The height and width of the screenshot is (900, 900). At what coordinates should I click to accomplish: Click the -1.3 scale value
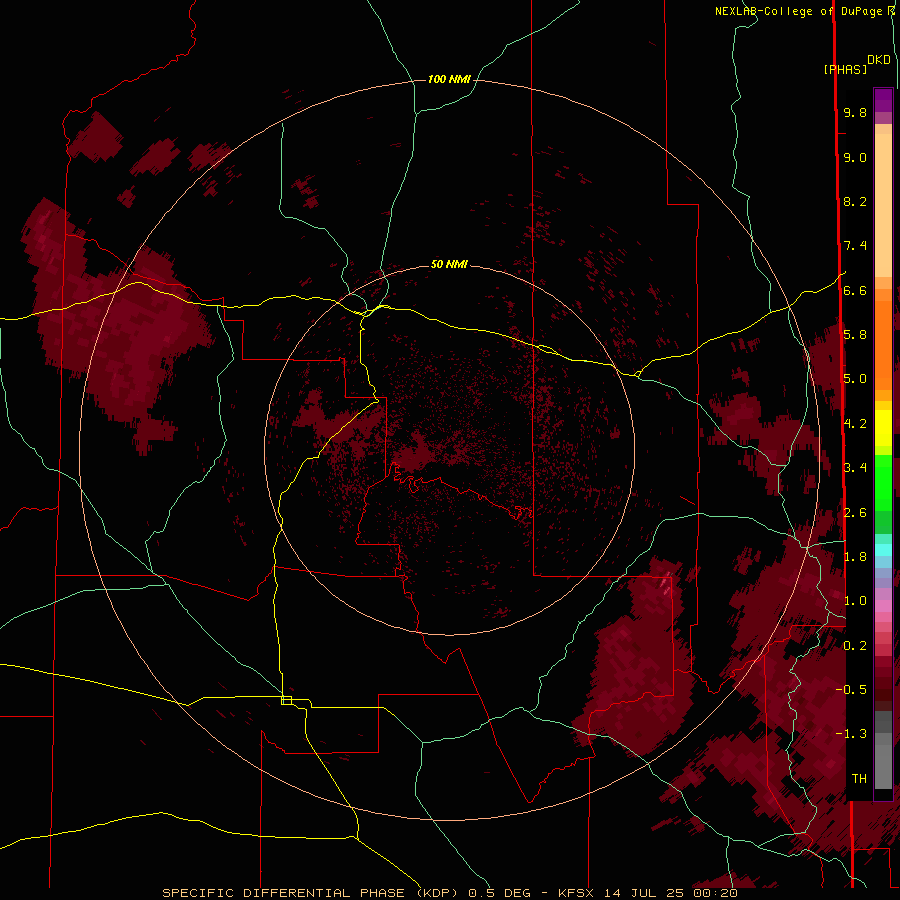(x=851, y=734)
